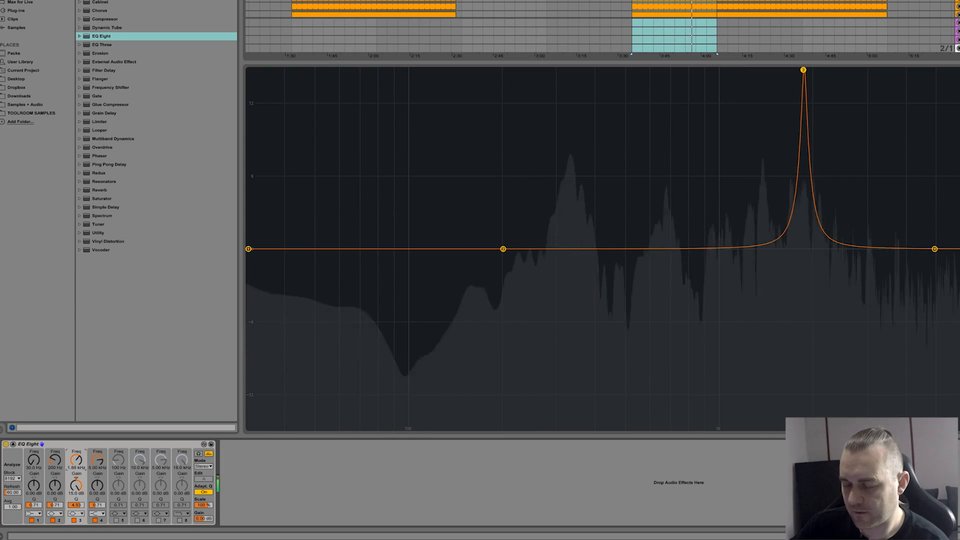Click the highlighted teal clip in the arrangement
The height and width of the screenshot is (540, 960).
coord(674,36)
